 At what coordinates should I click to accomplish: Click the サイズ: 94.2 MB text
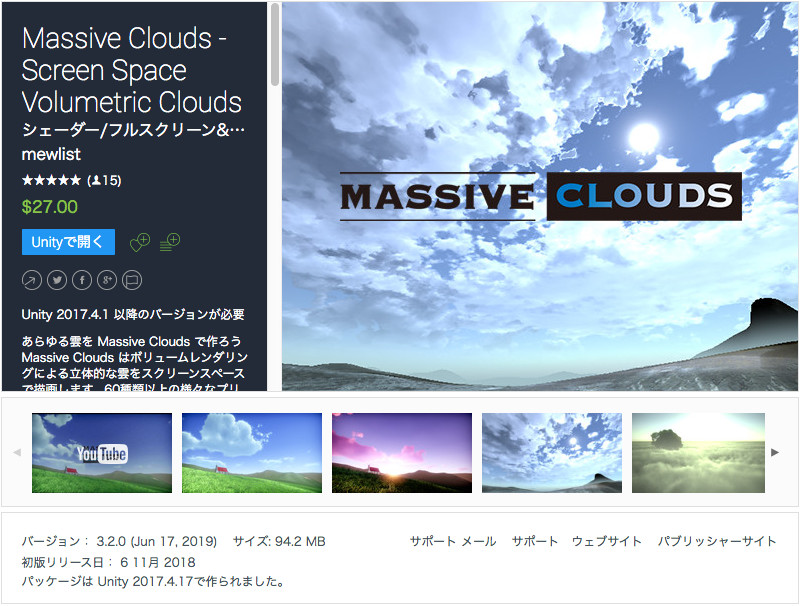279,542
